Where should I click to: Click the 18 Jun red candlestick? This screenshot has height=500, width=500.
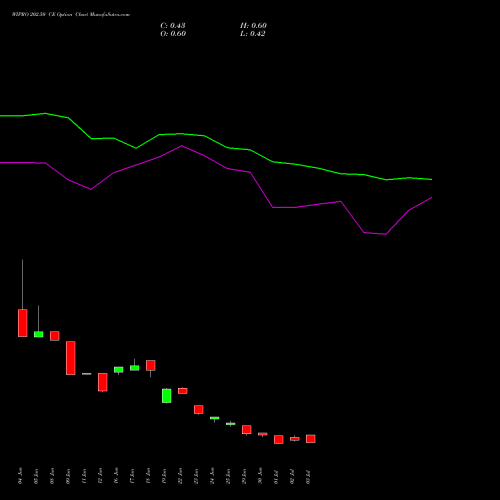tap(151, 365)
